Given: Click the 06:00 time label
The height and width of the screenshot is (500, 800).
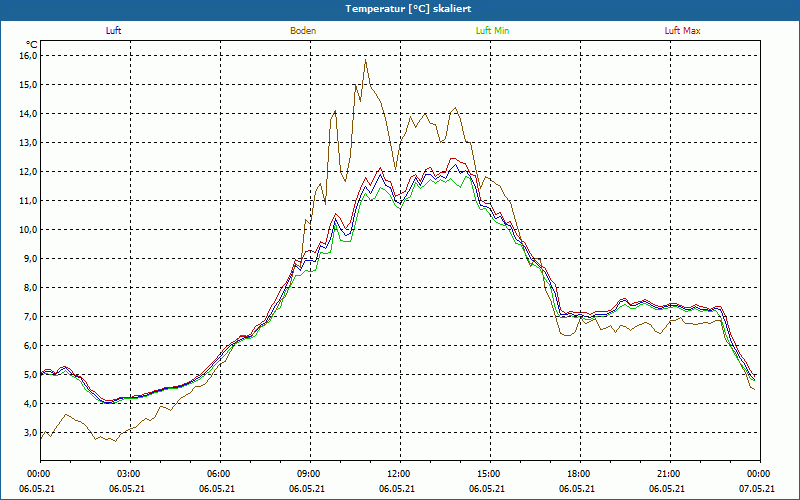Looking at the screenshot, I should click(x=220, y=474).
